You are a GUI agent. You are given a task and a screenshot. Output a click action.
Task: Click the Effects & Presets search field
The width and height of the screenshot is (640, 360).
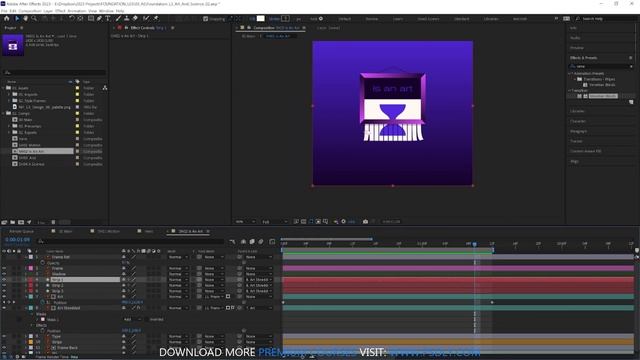click(601, 66)
